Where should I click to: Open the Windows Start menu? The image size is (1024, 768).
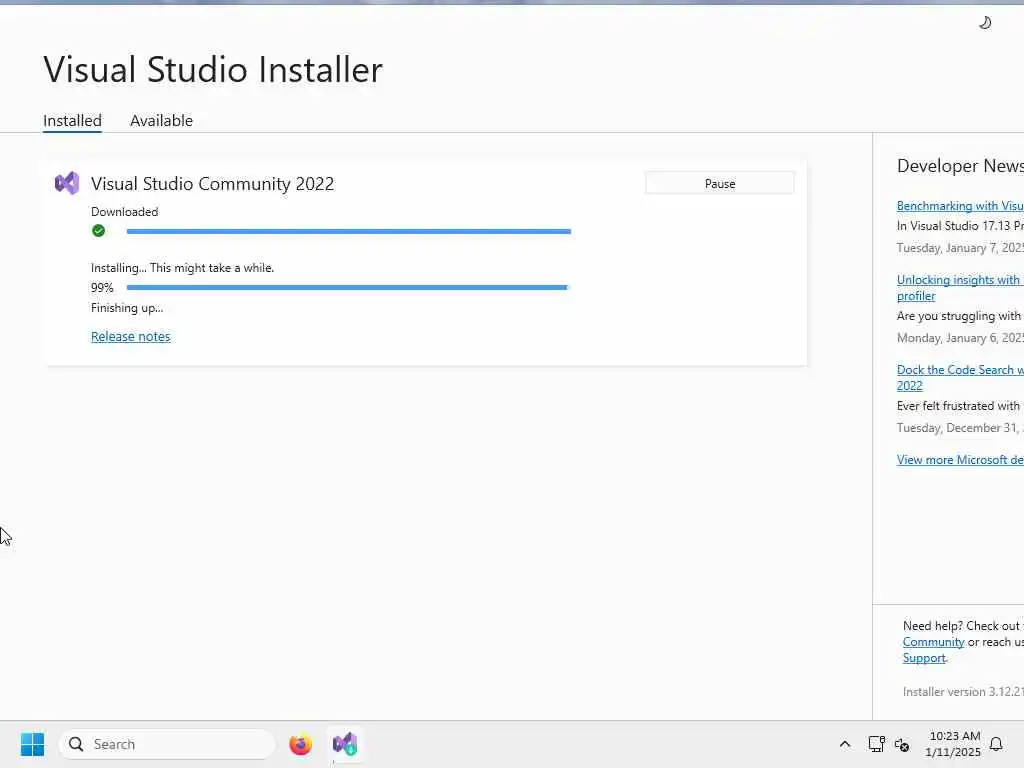click(x=32, y=744)
